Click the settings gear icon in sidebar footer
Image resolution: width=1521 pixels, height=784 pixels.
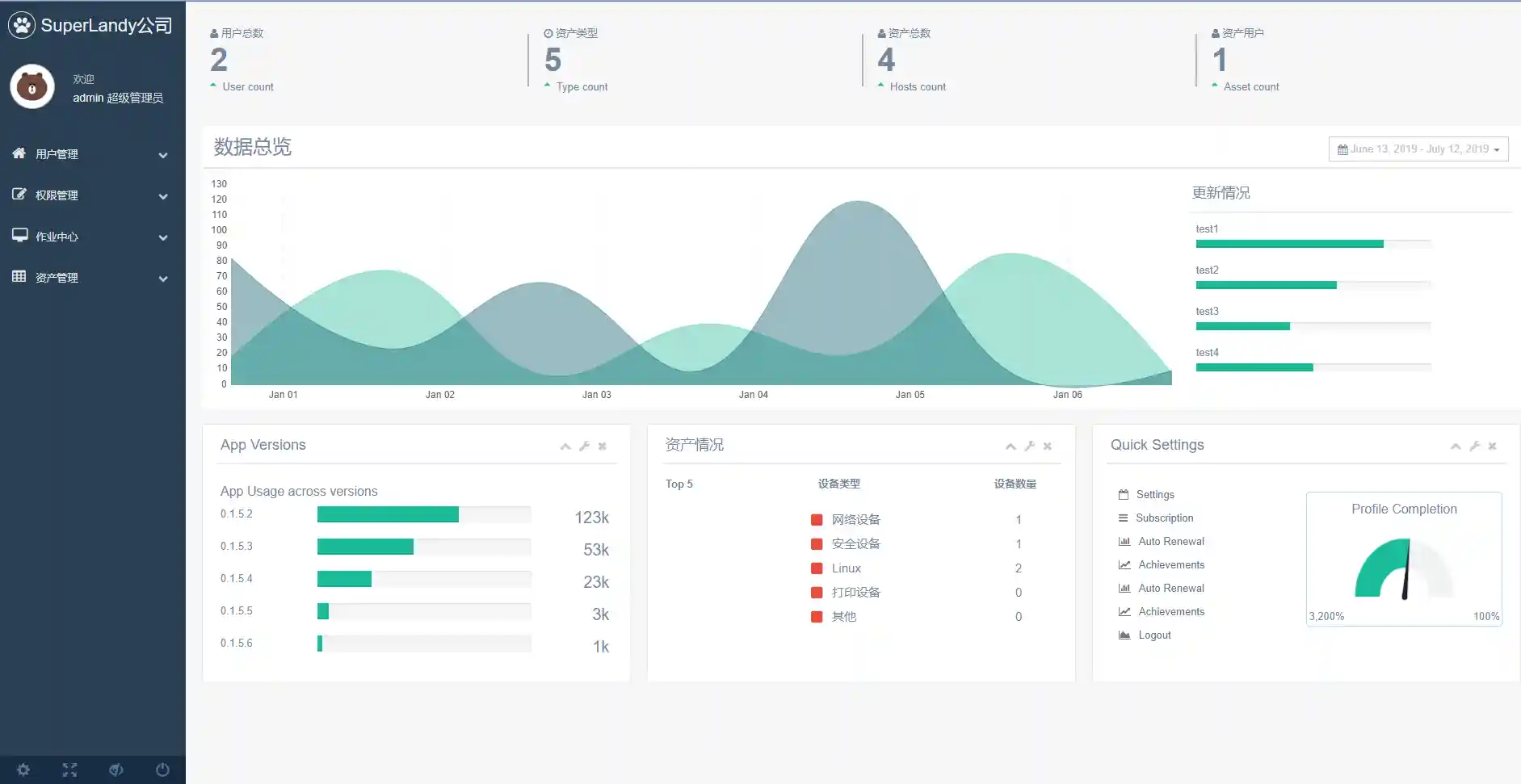23,769
